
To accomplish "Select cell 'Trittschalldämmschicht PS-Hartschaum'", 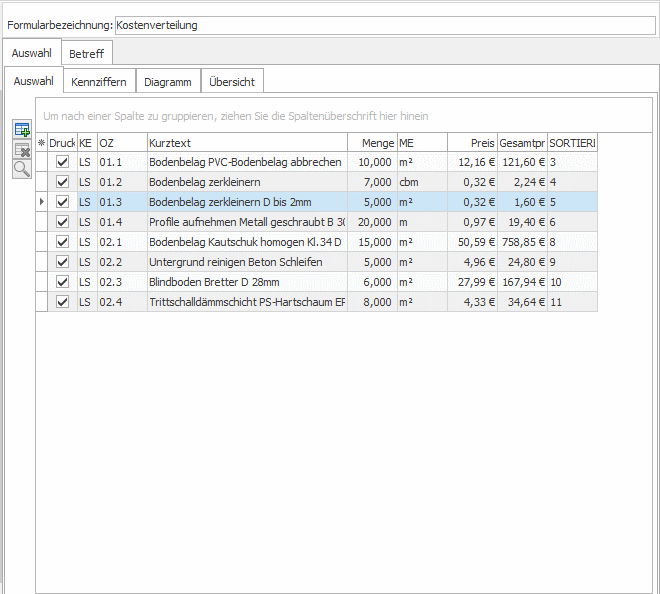I will pos(247,302).
